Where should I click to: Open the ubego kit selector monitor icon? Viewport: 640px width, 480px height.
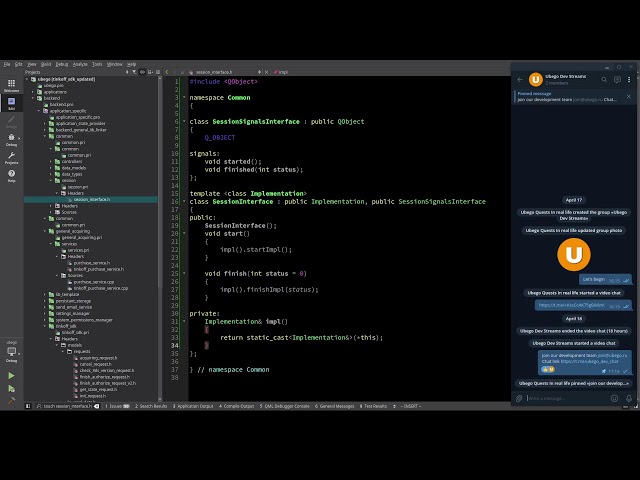coord(11,351)
